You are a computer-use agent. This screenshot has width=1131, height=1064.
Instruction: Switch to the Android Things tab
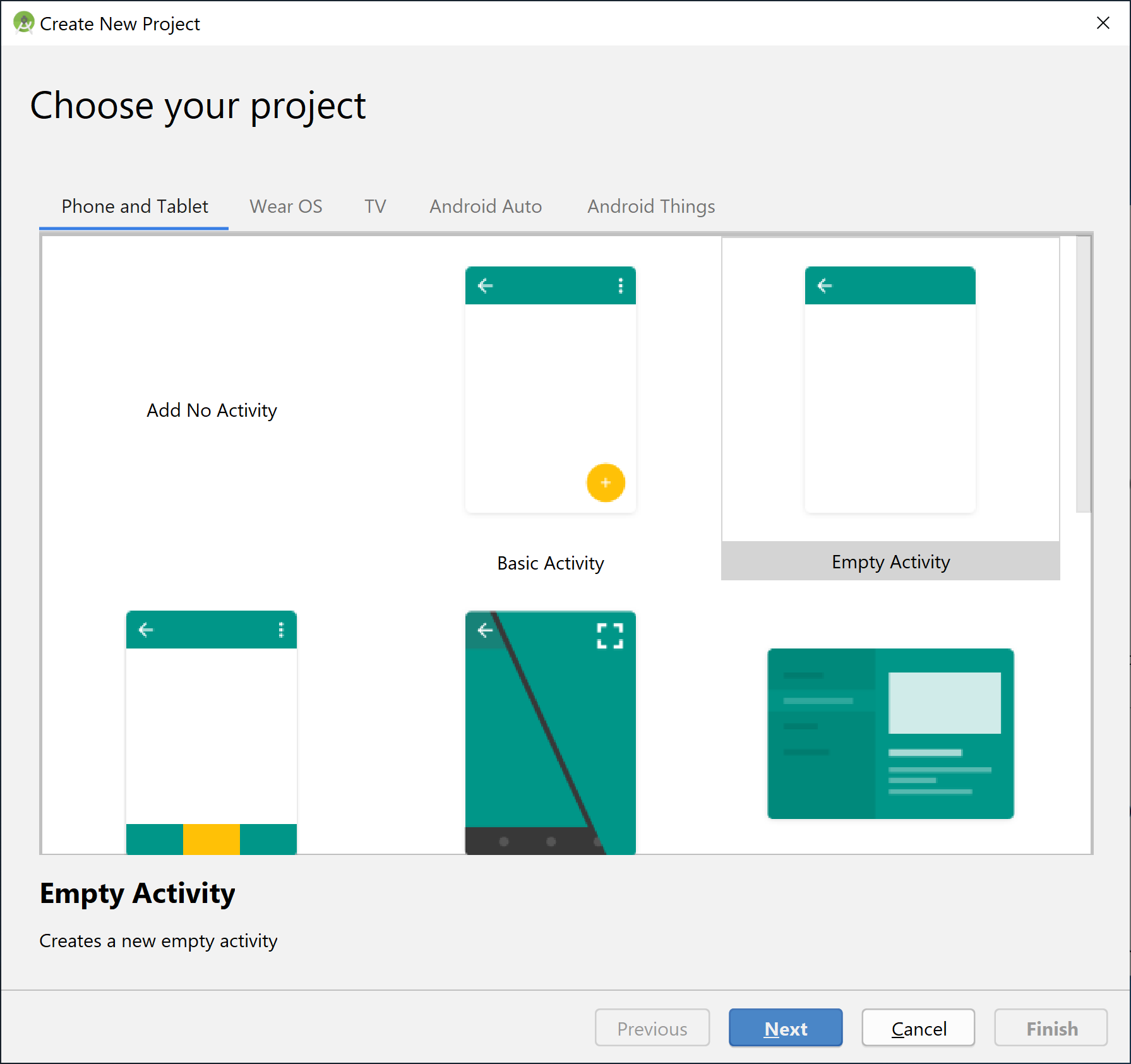pos(651,206)
